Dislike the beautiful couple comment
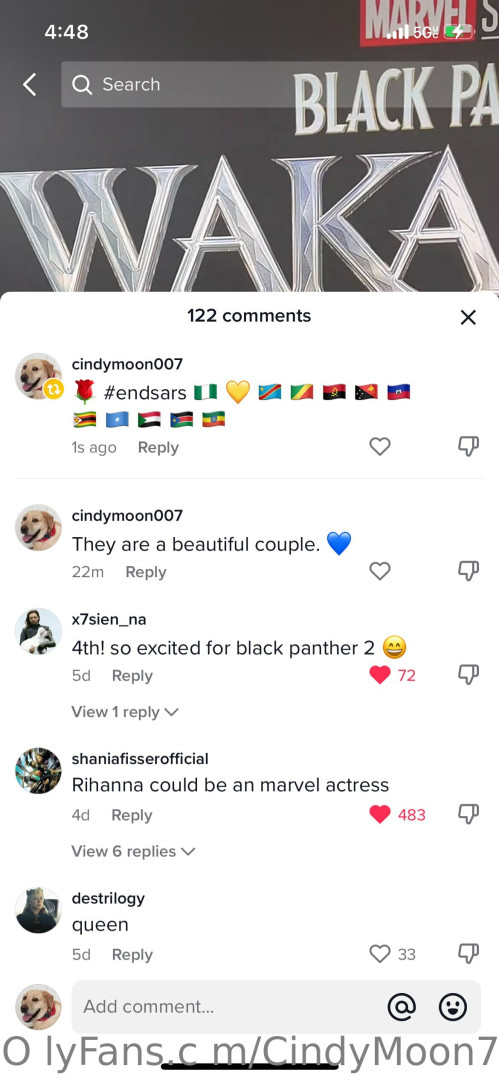This screenshot has height=1080, width=499. (x=469, y=571)
